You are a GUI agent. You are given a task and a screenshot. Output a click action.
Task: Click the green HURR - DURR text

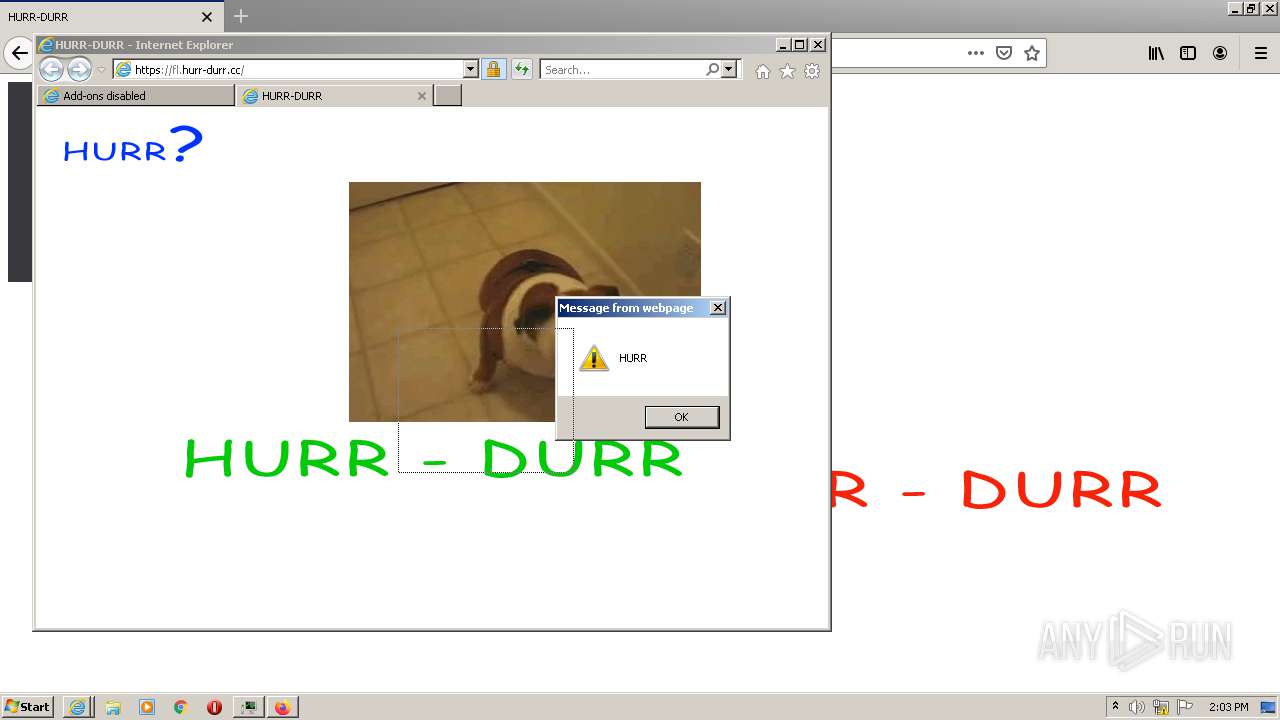click(x=434, y=458)
